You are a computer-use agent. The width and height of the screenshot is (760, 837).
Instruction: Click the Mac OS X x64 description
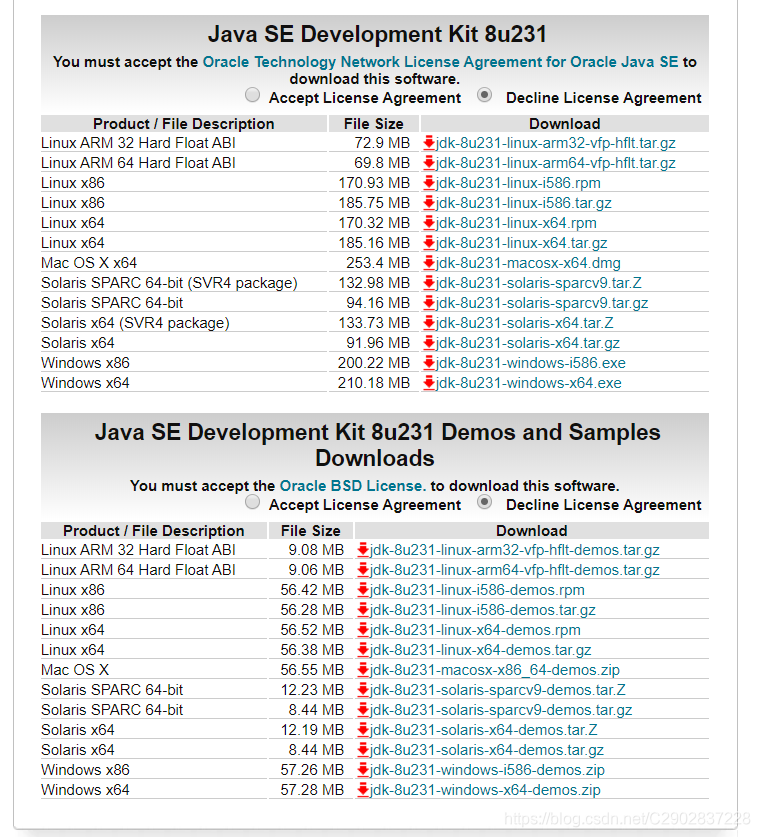click(89, 263)
